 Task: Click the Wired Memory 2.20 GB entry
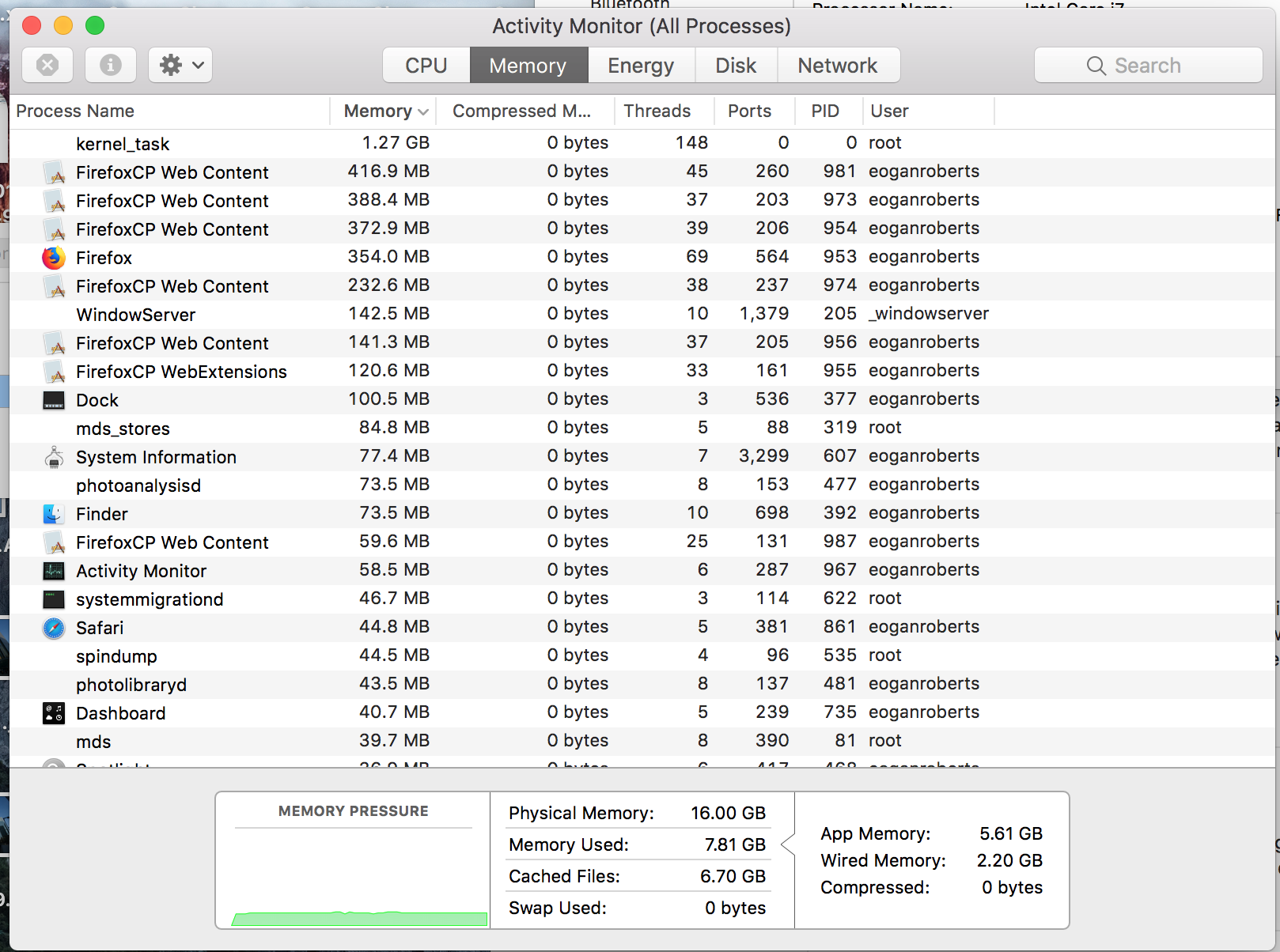931,860
